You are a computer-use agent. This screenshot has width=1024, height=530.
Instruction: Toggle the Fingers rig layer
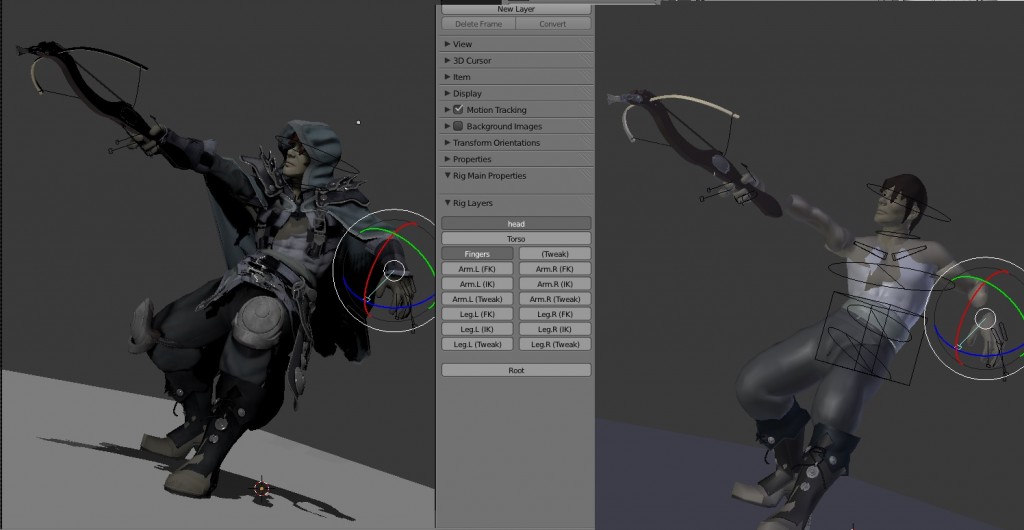click(x=477, y=254)
